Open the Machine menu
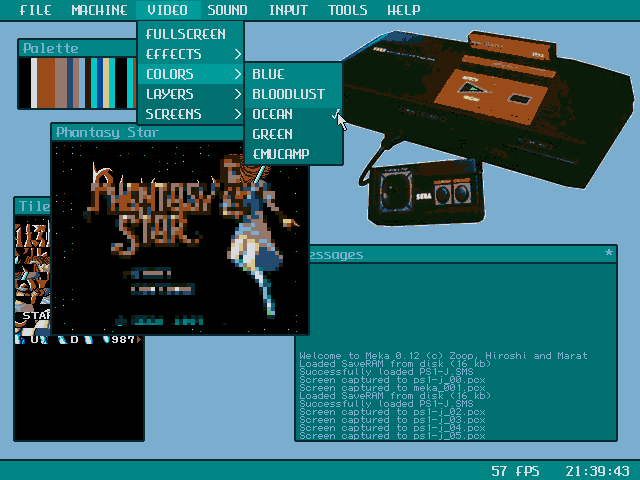The width and height of the screenshot is (640, 480). click(99, 10)
